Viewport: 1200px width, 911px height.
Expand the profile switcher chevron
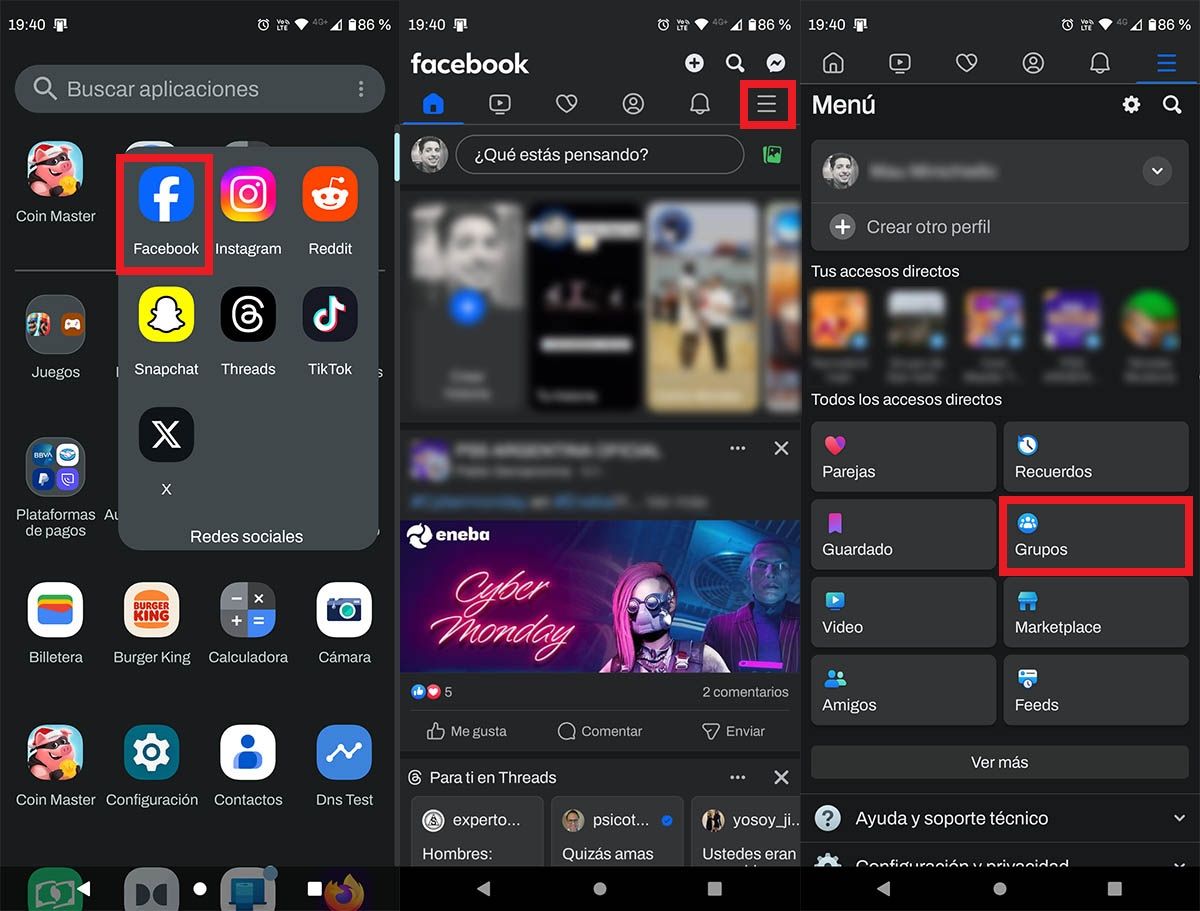(1157, 171)
